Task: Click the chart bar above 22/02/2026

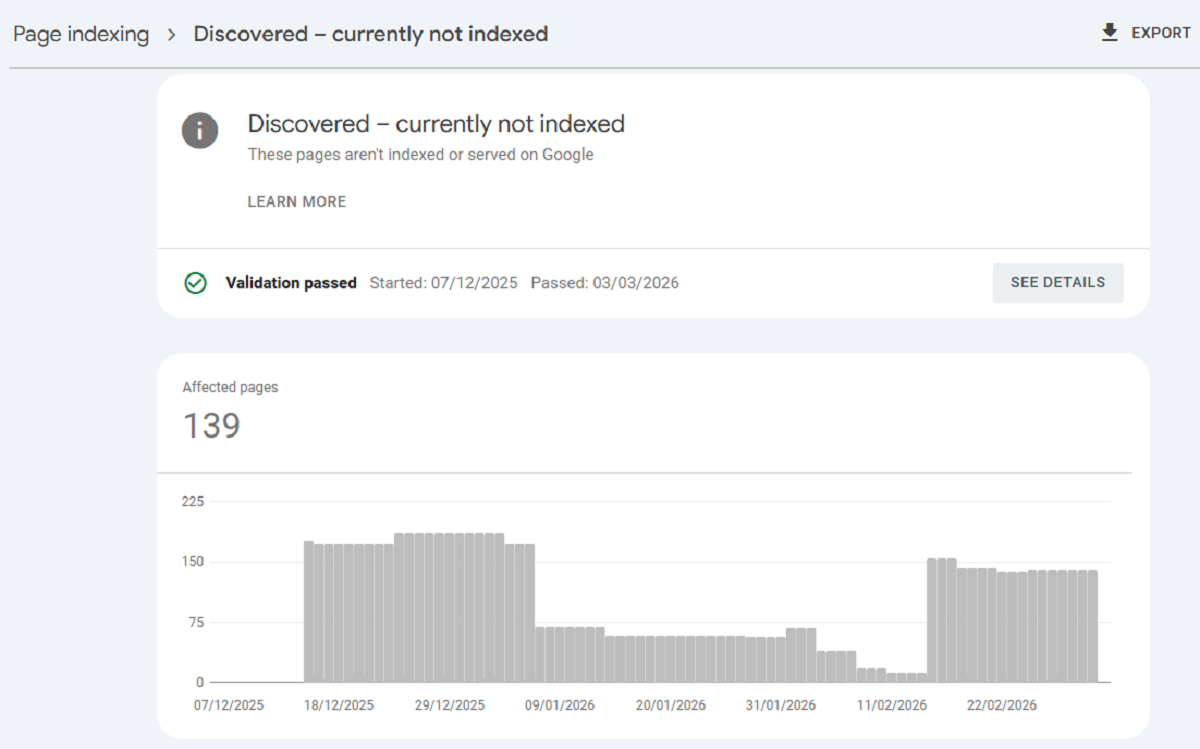Action: [x=1003, y=620]
